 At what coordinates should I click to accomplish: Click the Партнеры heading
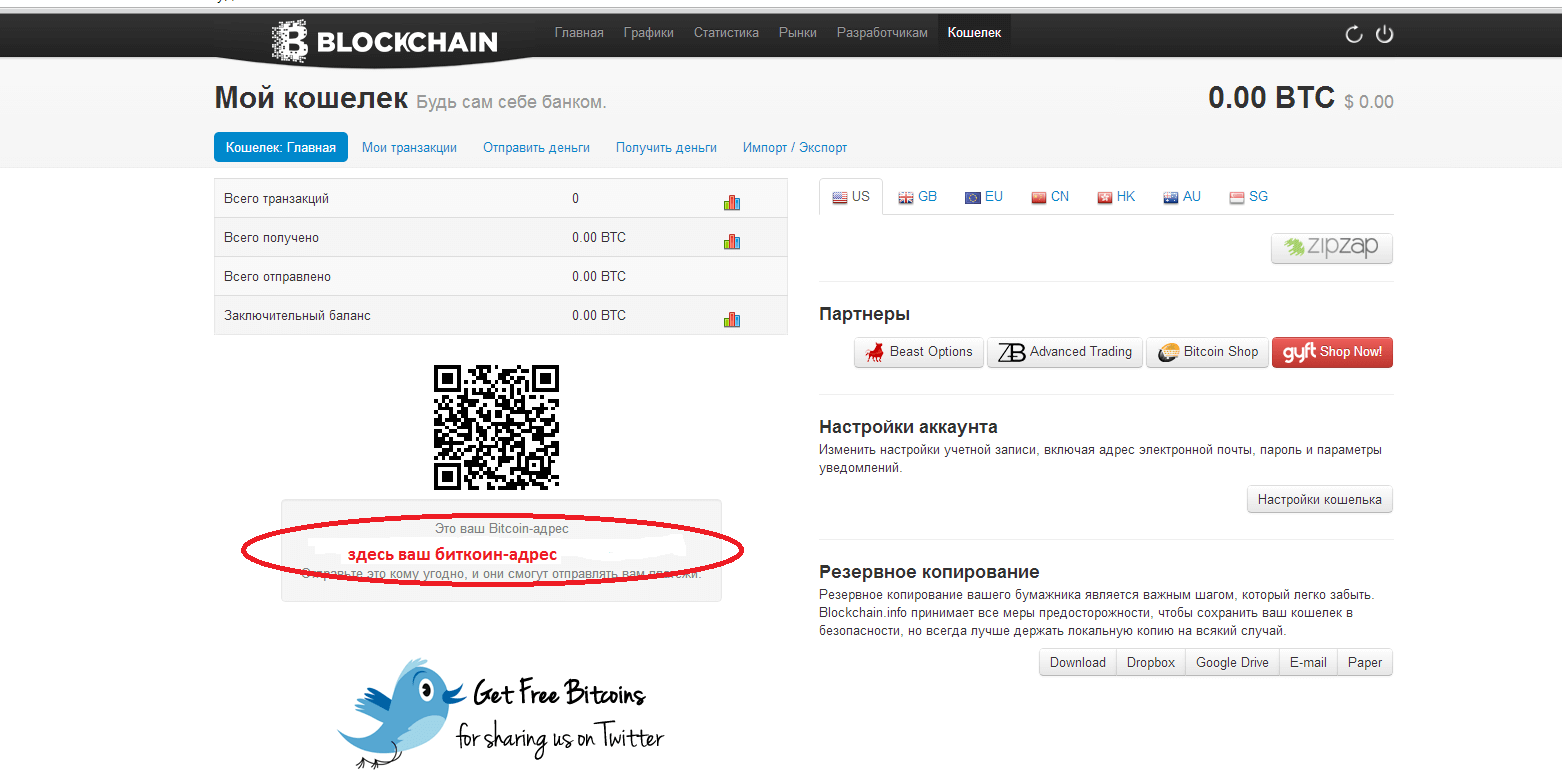click(x=864, y=314)
